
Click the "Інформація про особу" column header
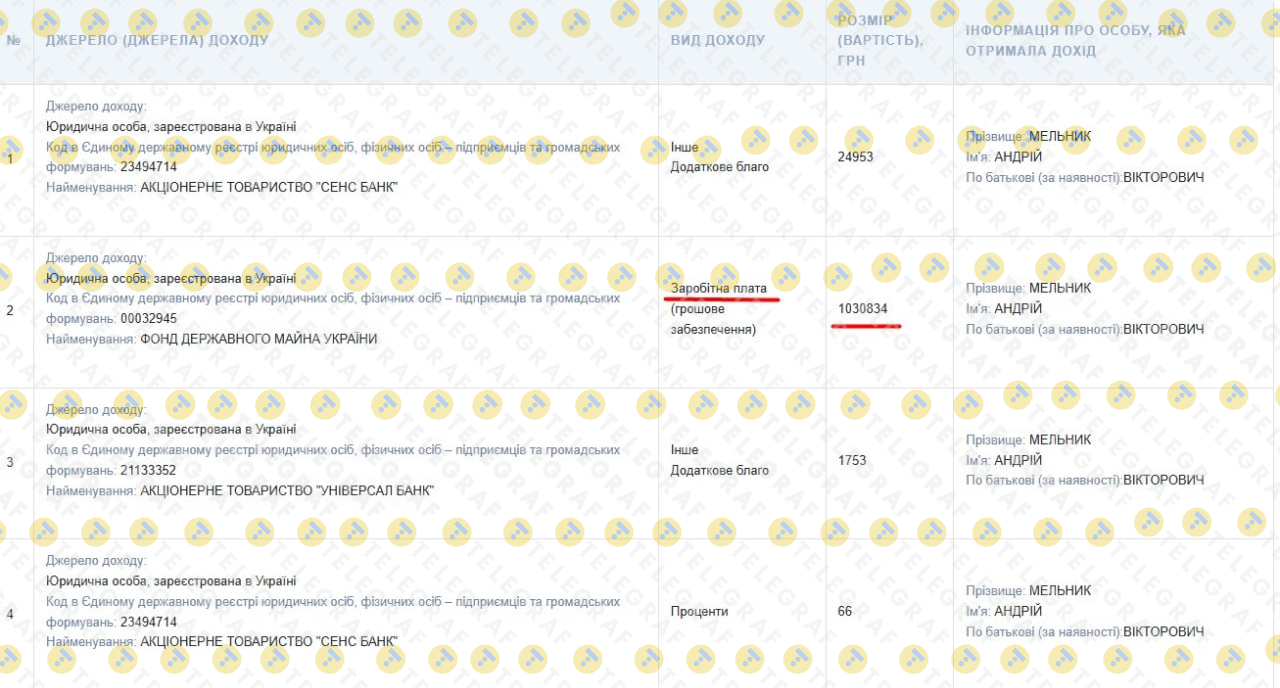[1075, 41]
